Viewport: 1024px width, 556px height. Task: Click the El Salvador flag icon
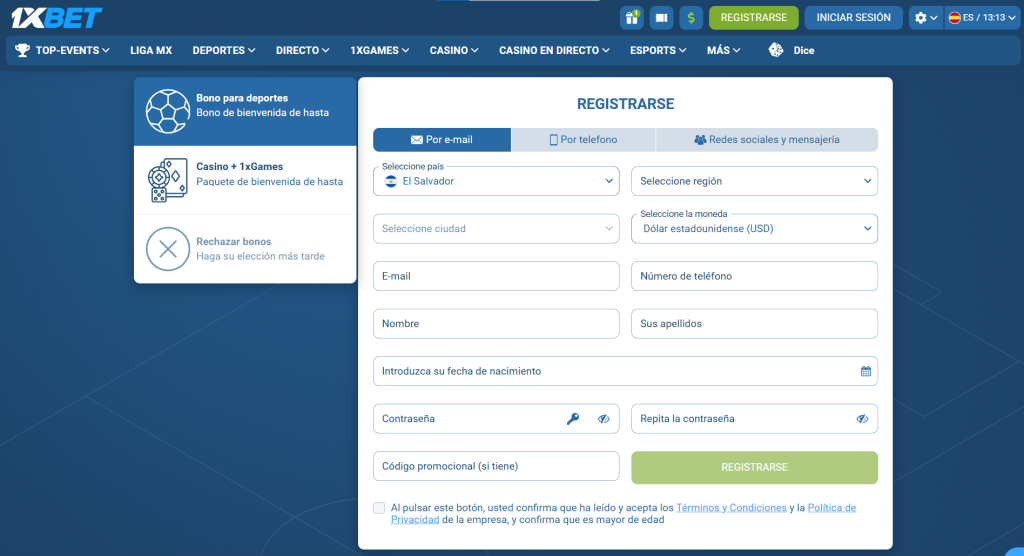click(x=391, y=181)
